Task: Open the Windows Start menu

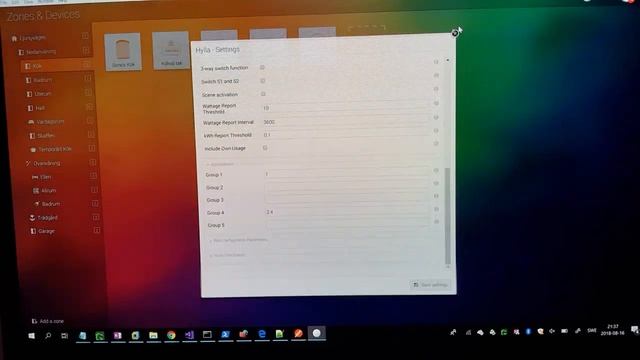Action: pyautogui.click(x=31, y=336)
